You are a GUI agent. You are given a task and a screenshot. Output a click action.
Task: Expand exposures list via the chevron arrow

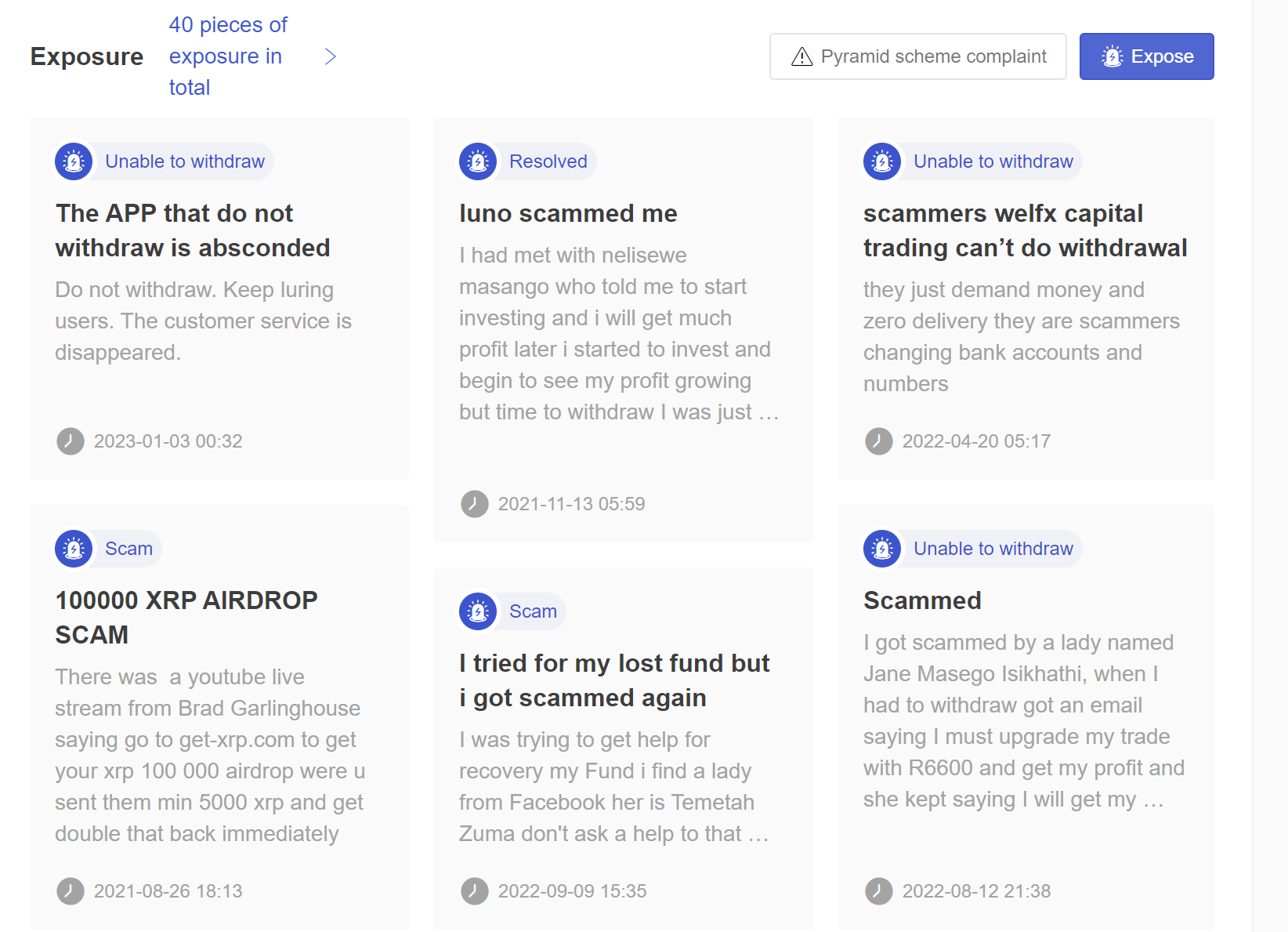331,56
